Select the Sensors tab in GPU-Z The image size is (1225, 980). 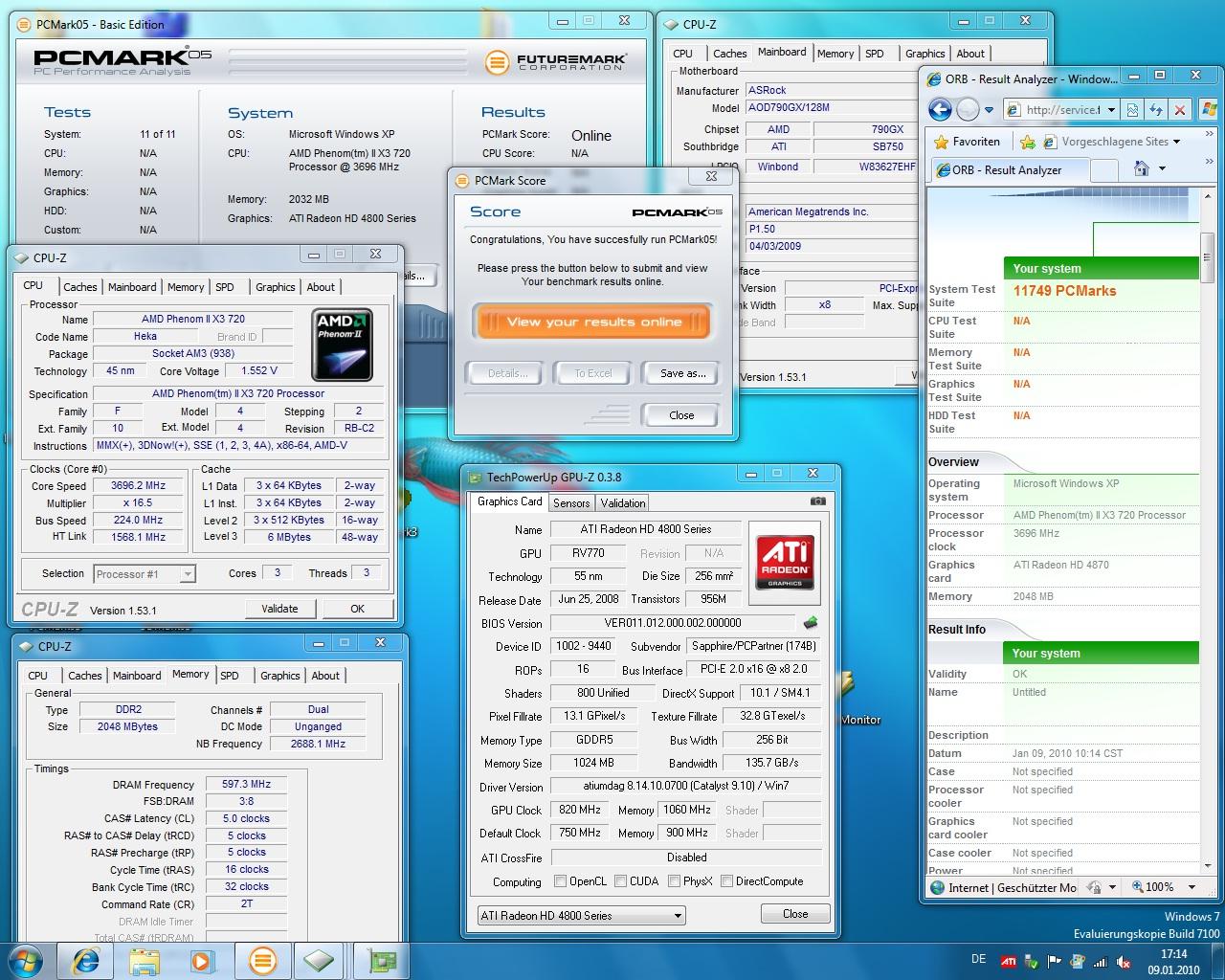pyautogui.click(x=571, y=503)
